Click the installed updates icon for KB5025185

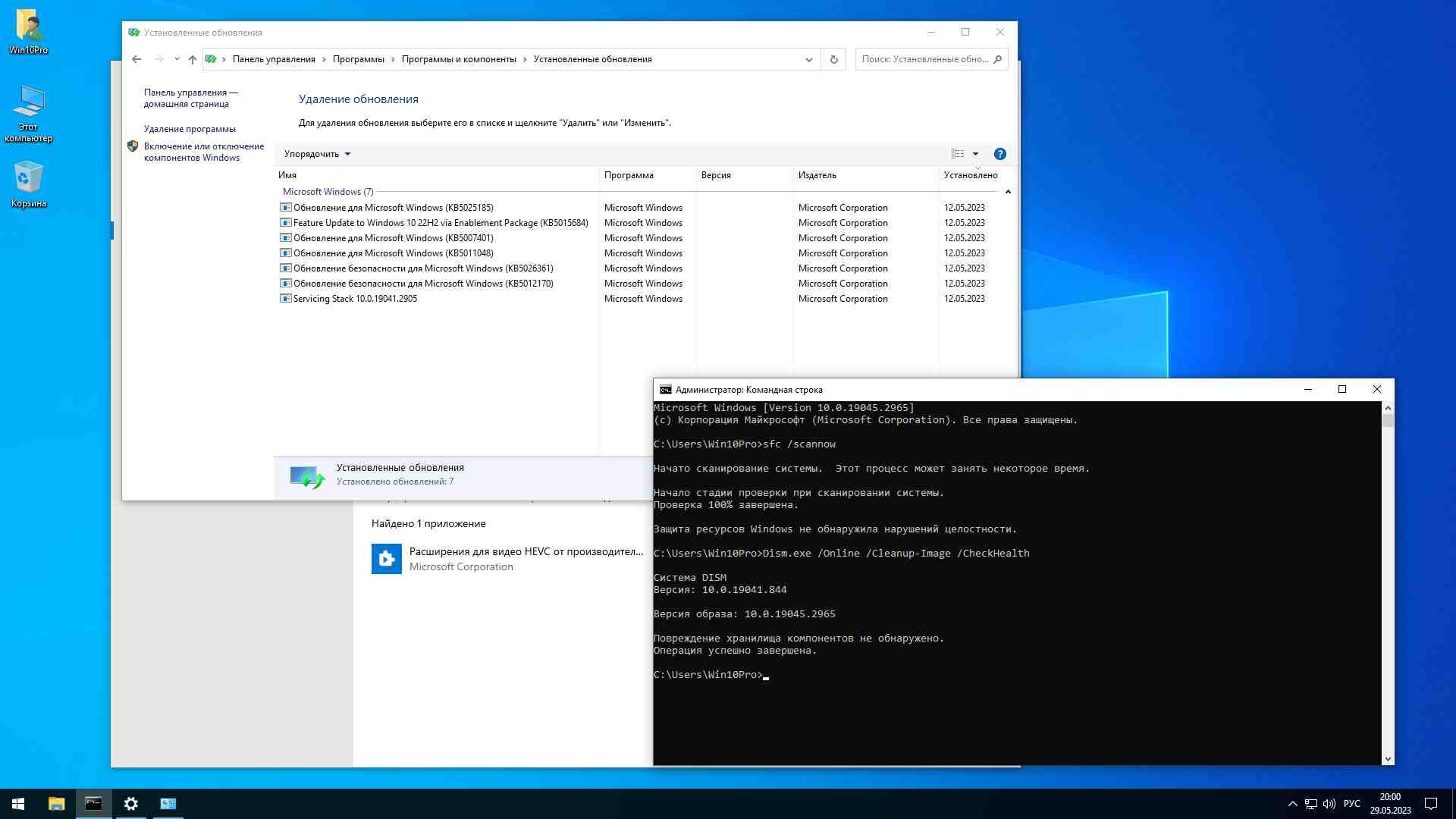click(x=284, y=207)
